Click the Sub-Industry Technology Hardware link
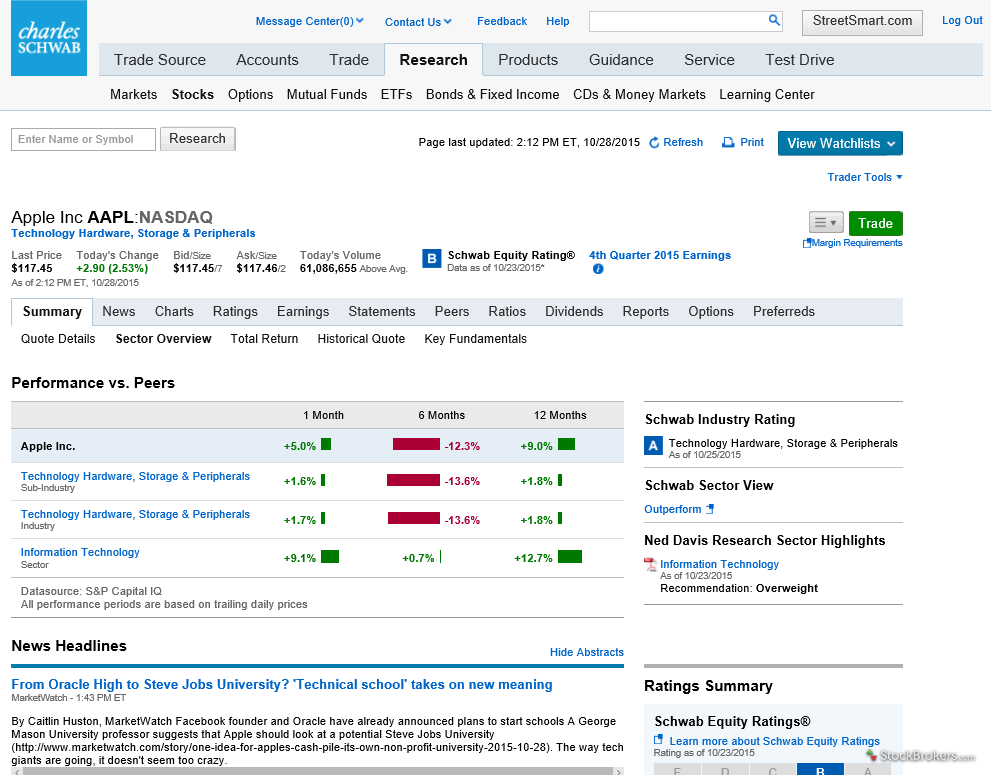The width and height of the screenshot is (991, 775). [x=135, y=477]
